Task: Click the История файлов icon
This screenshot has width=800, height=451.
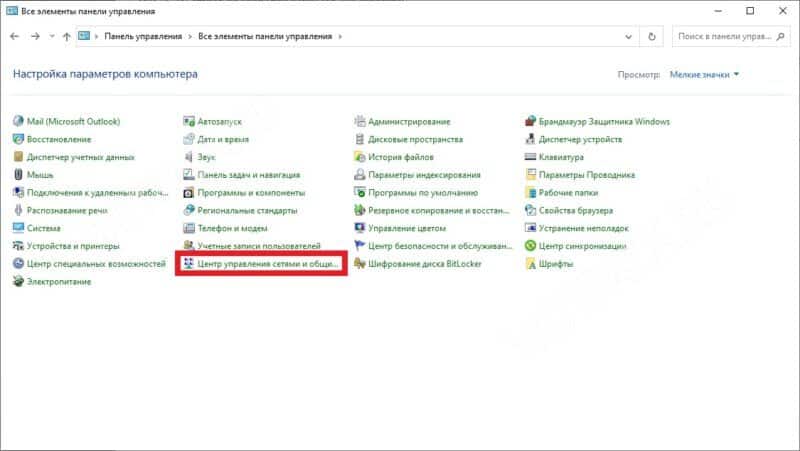Action: coord(360,158)
